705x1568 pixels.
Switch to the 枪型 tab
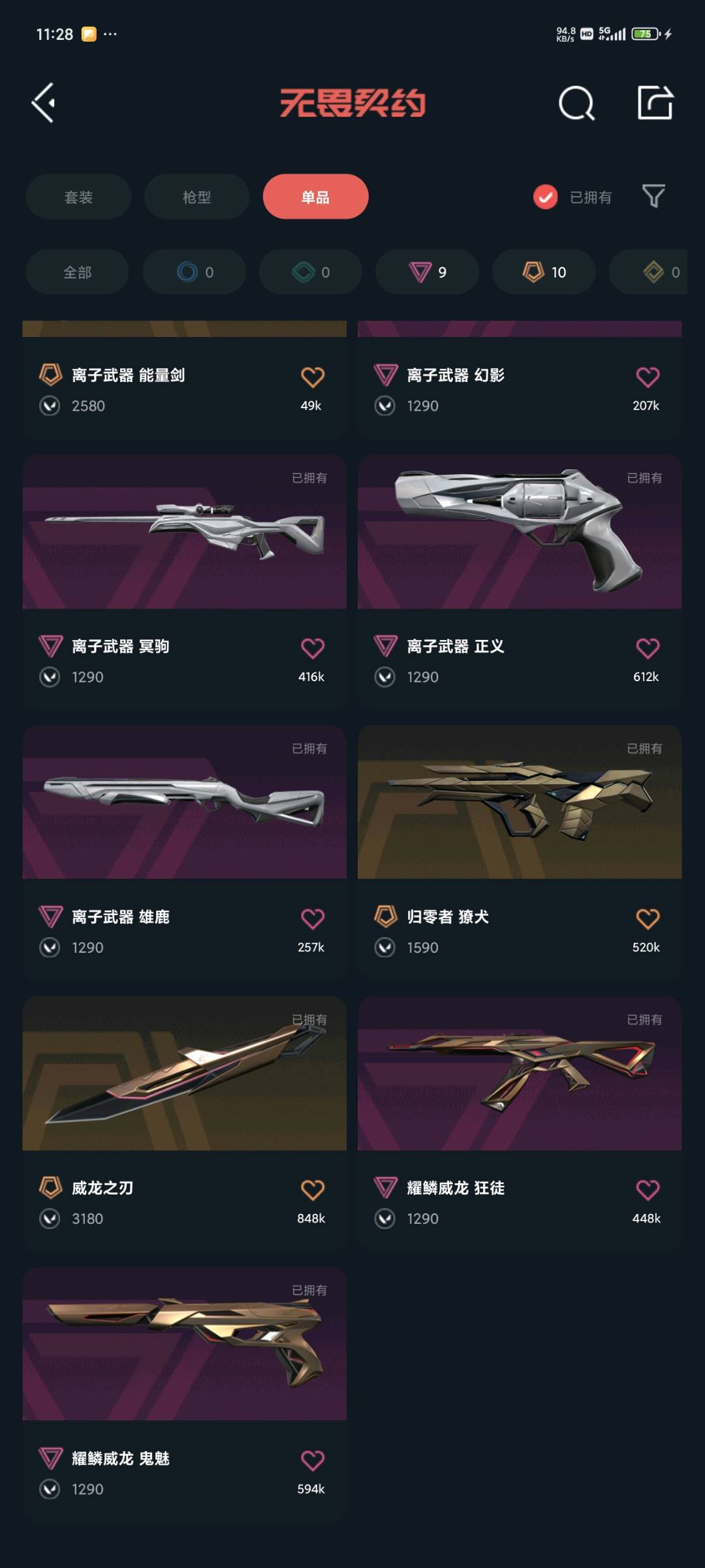point(196,197)
